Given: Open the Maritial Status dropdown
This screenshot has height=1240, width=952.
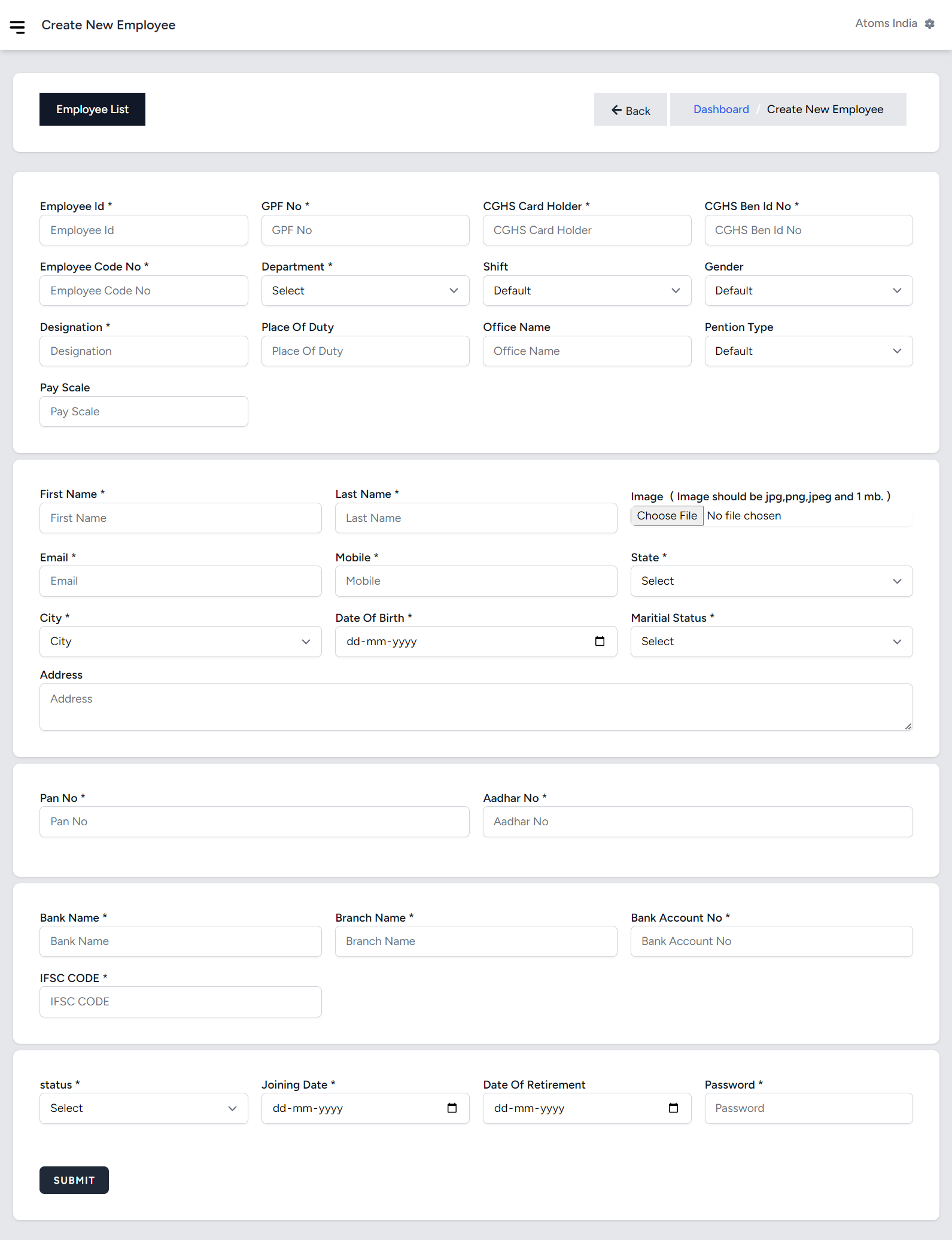Looking at the screenshot, I should point(771,642).
